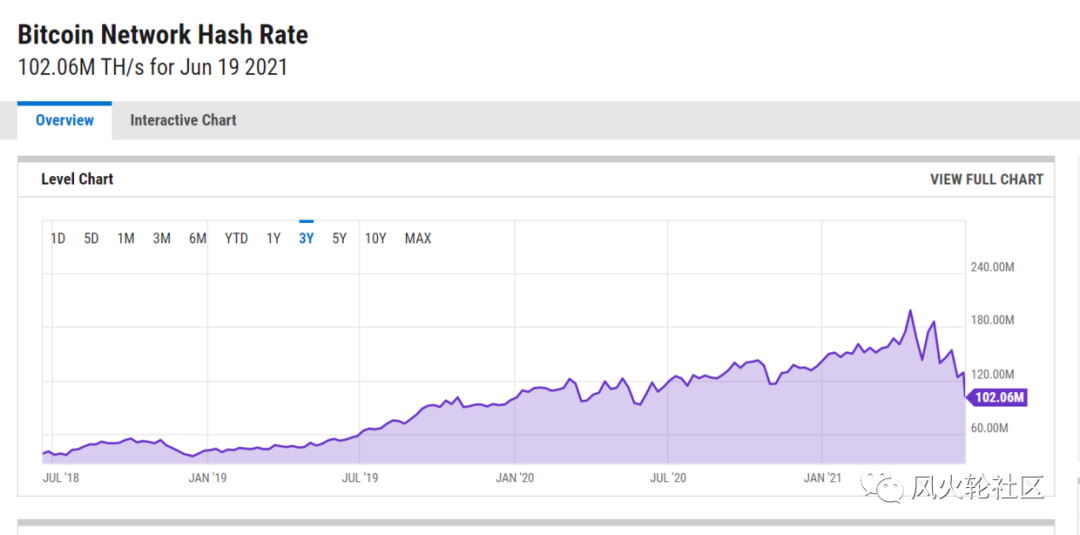Click the 240.00M axis label
The width and height of the screenshot is (1080, 535).
pos(993,267)
